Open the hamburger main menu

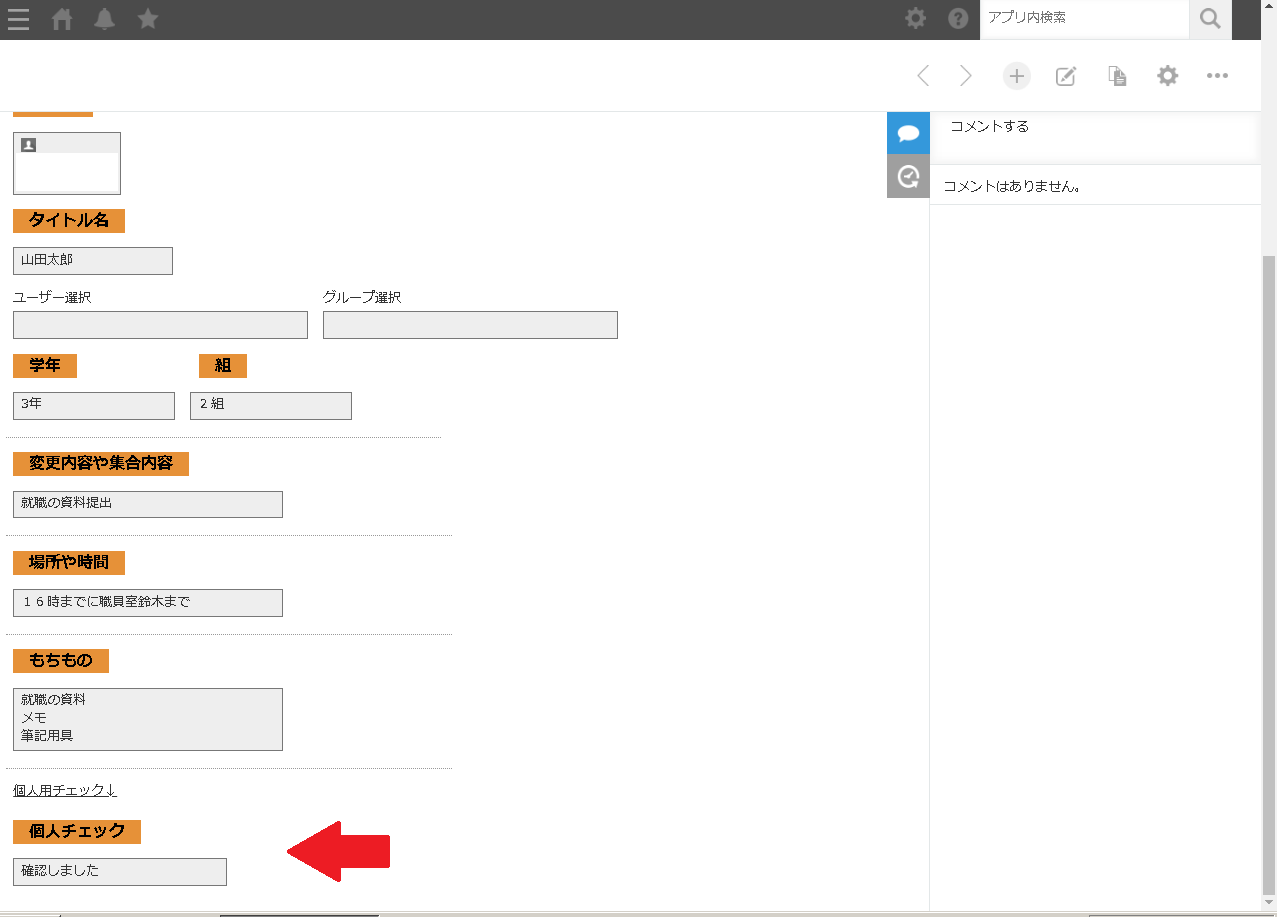pos(18,19)
